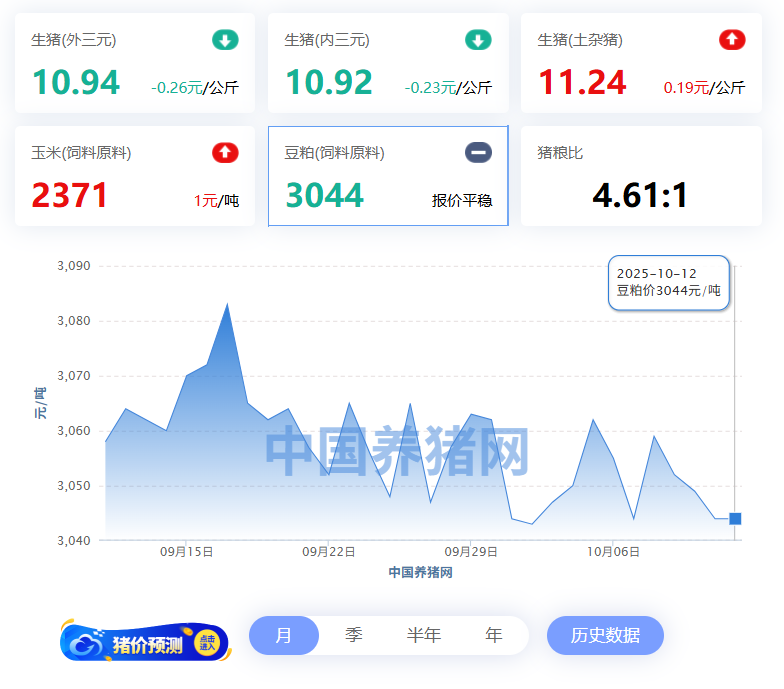Click the red up arrow on 玉米(饲料原料)
The width and height of the screenshot is (784, 689).
pos(225,153)
